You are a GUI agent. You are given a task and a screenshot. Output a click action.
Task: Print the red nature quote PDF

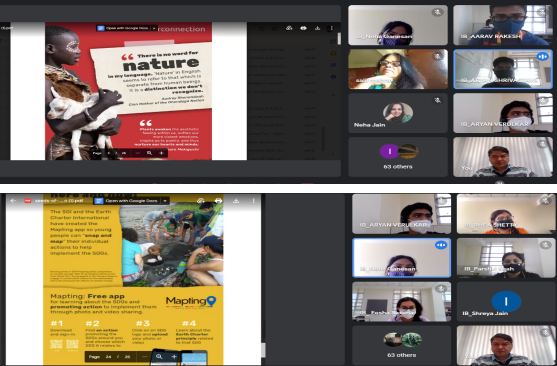[x=303, y=28]
